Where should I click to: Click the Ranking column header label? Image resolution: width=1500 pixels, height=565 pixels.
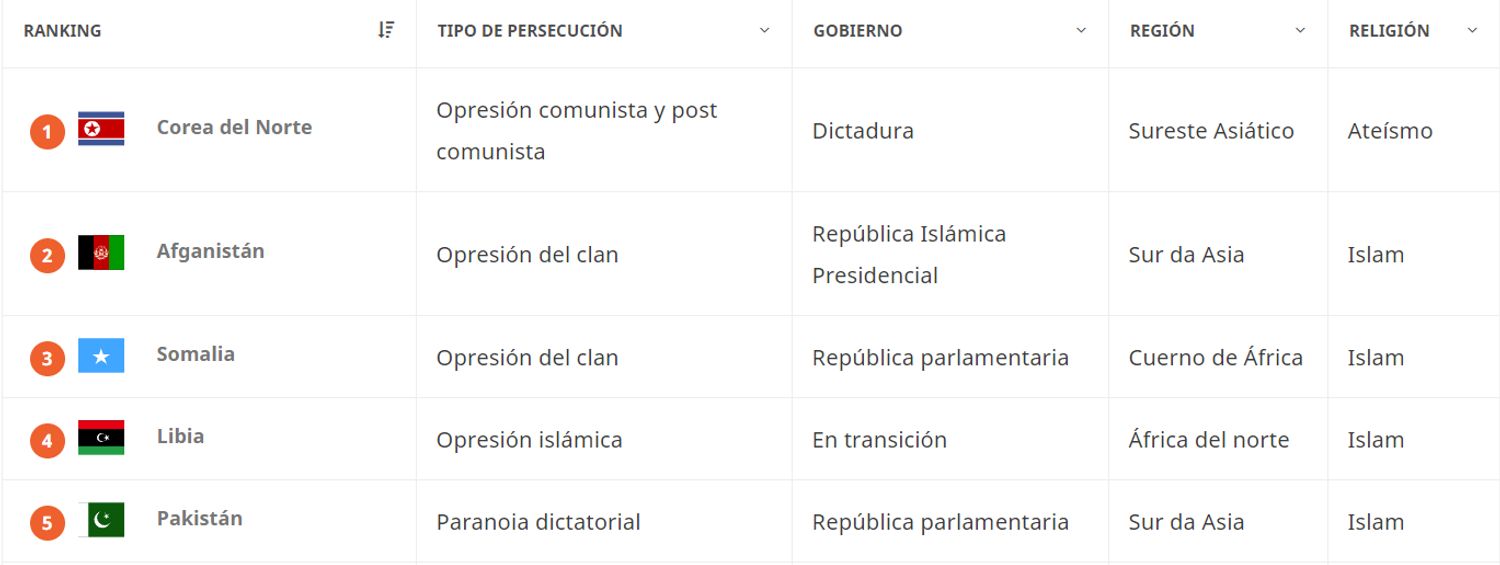click(x=62, y=31)
